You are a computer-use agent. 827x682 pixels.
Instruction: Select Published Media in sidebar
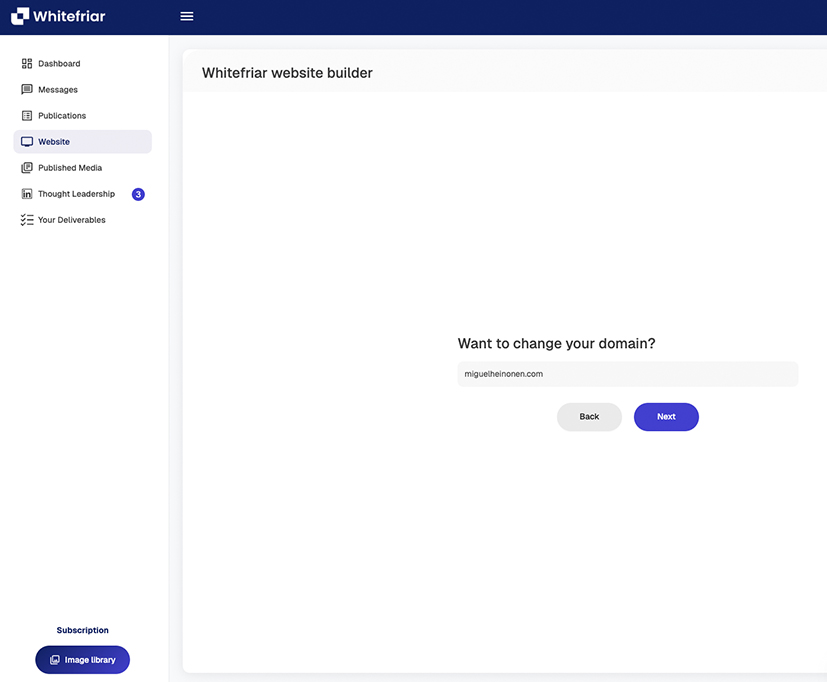coord(70,168)
